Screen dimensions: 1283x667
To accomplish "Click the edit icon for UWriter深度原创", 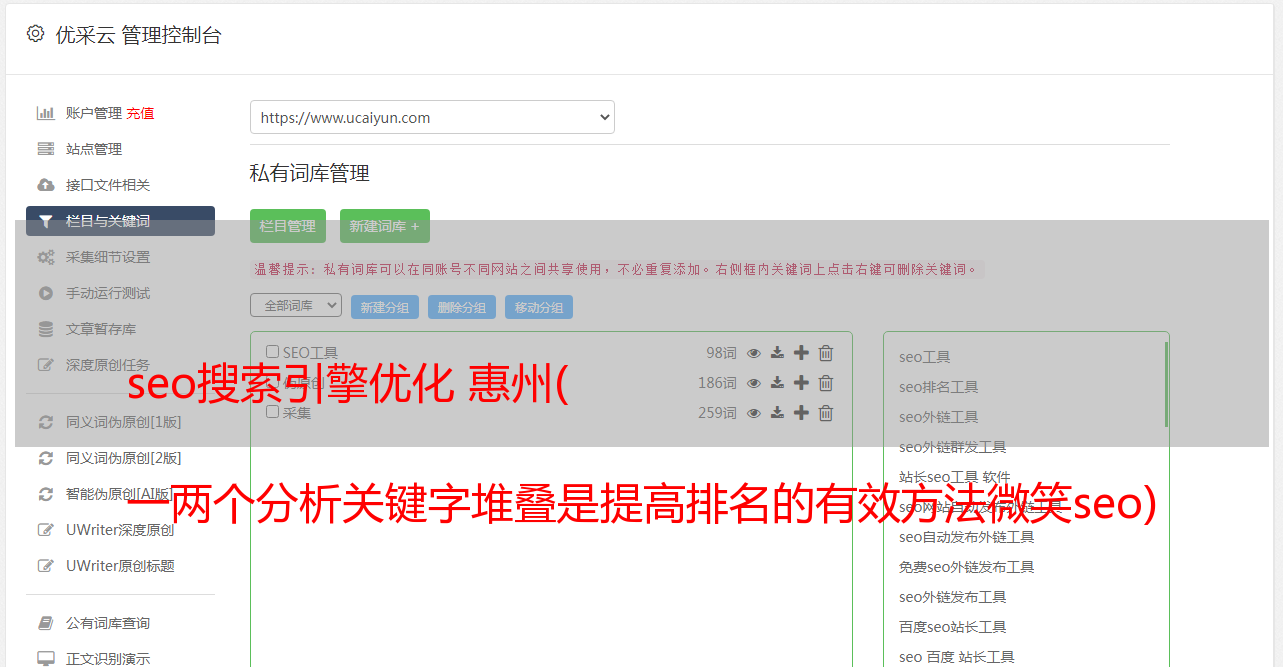I will pos(45,530).
